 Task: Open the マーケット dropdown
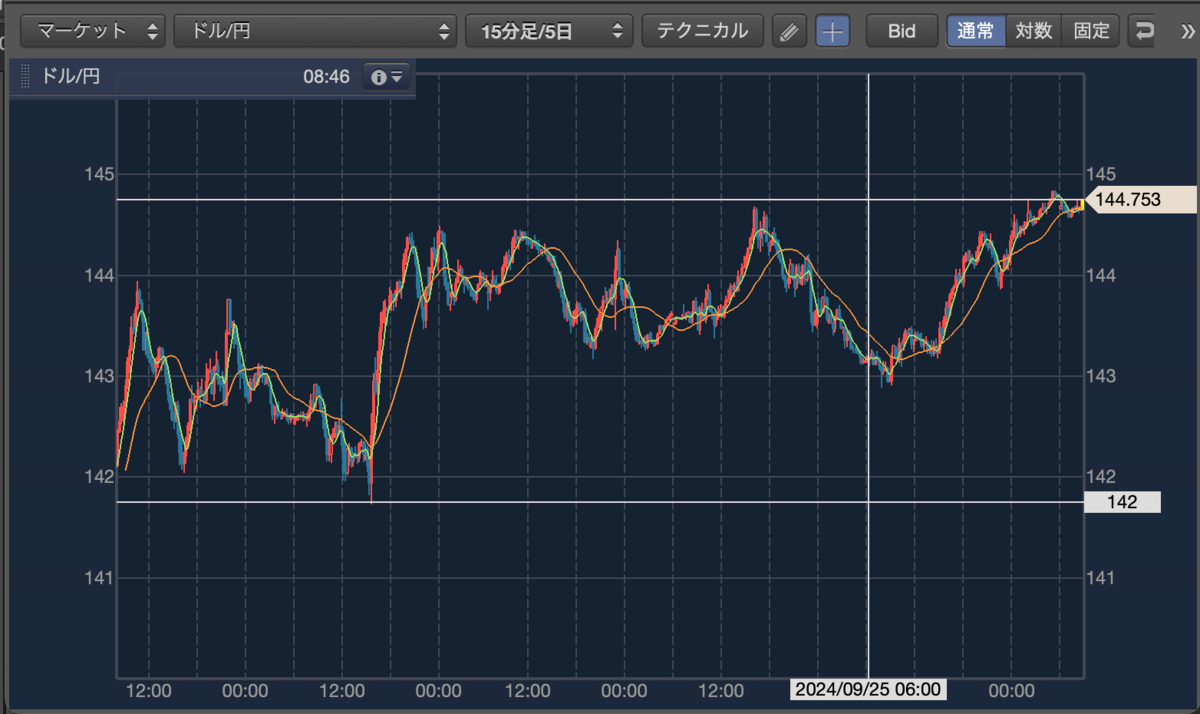tap(93, 31)
